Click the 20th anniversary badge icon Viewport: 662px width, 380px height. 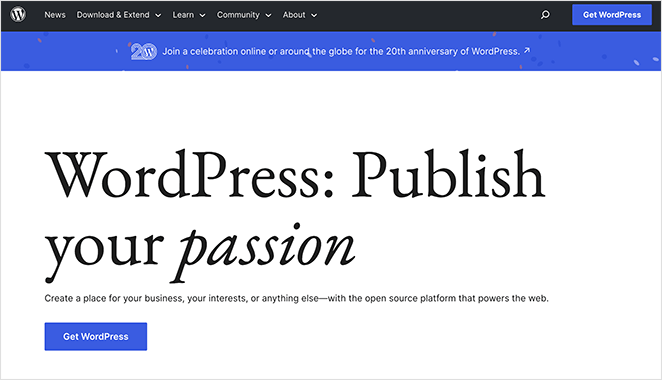click(x=144, y=52)
